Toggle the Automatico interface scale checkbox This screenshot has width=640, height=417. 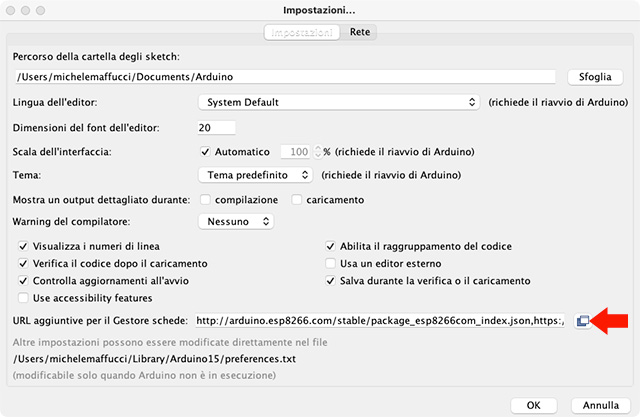click(205, 152)
